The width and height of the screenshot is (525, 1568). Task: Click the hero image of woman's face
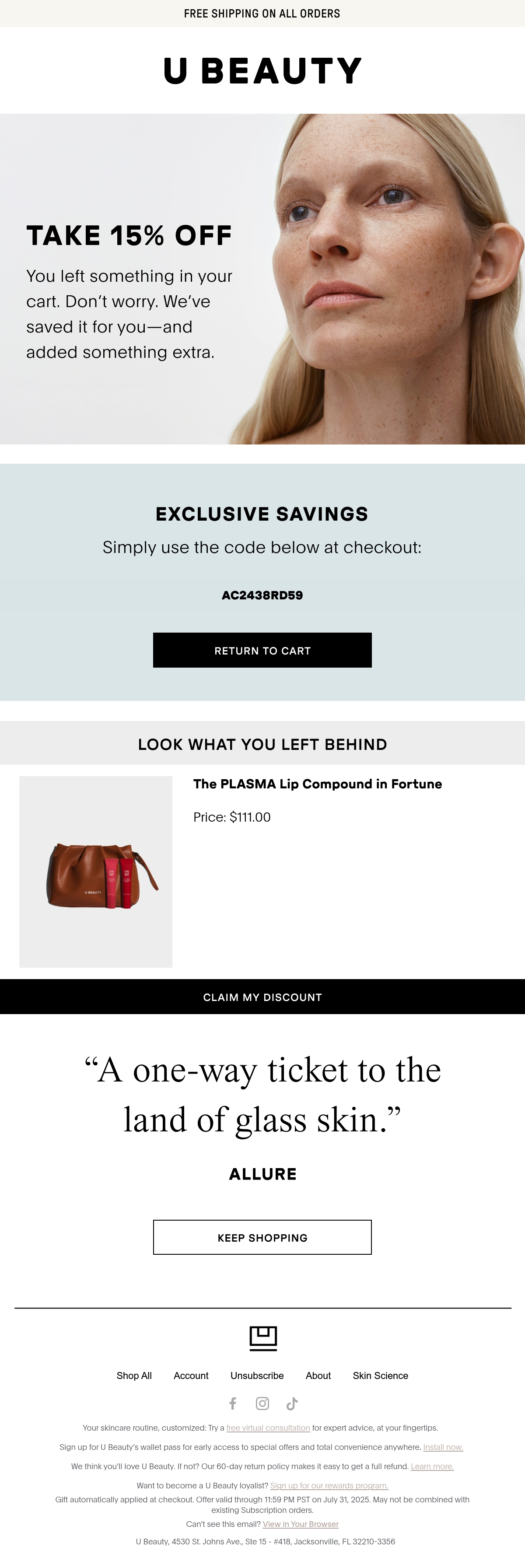click(x=262, y=279)
